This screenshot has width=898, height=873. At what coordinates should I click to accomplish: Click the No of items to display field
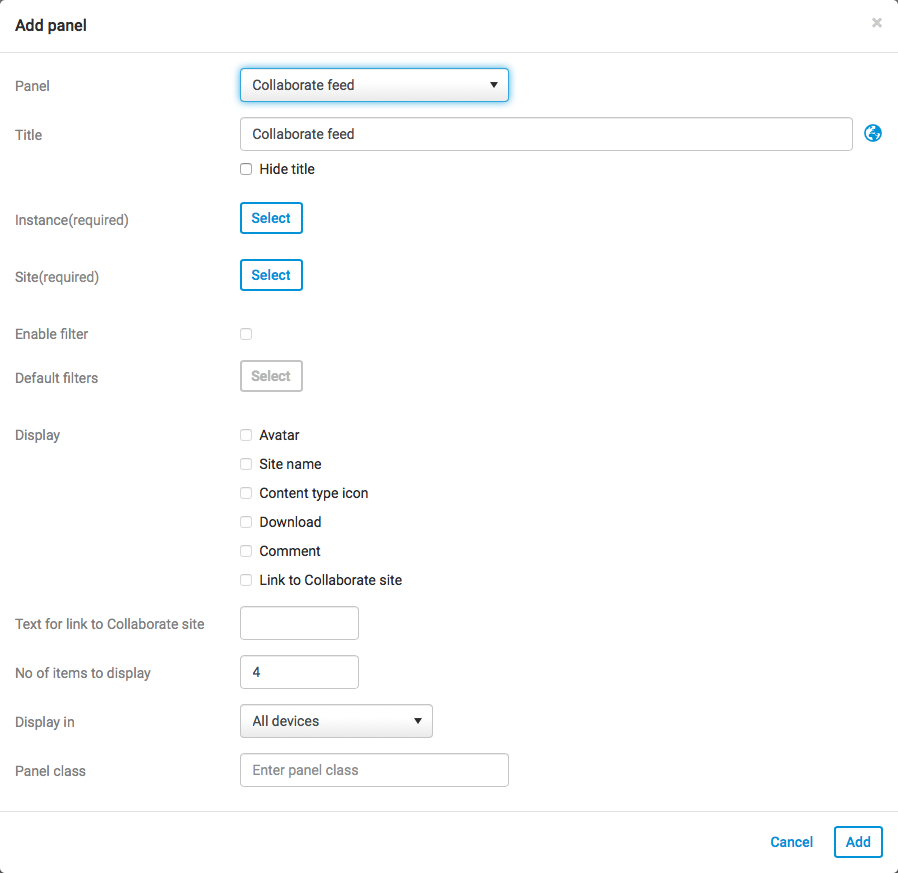pos(299,672)
